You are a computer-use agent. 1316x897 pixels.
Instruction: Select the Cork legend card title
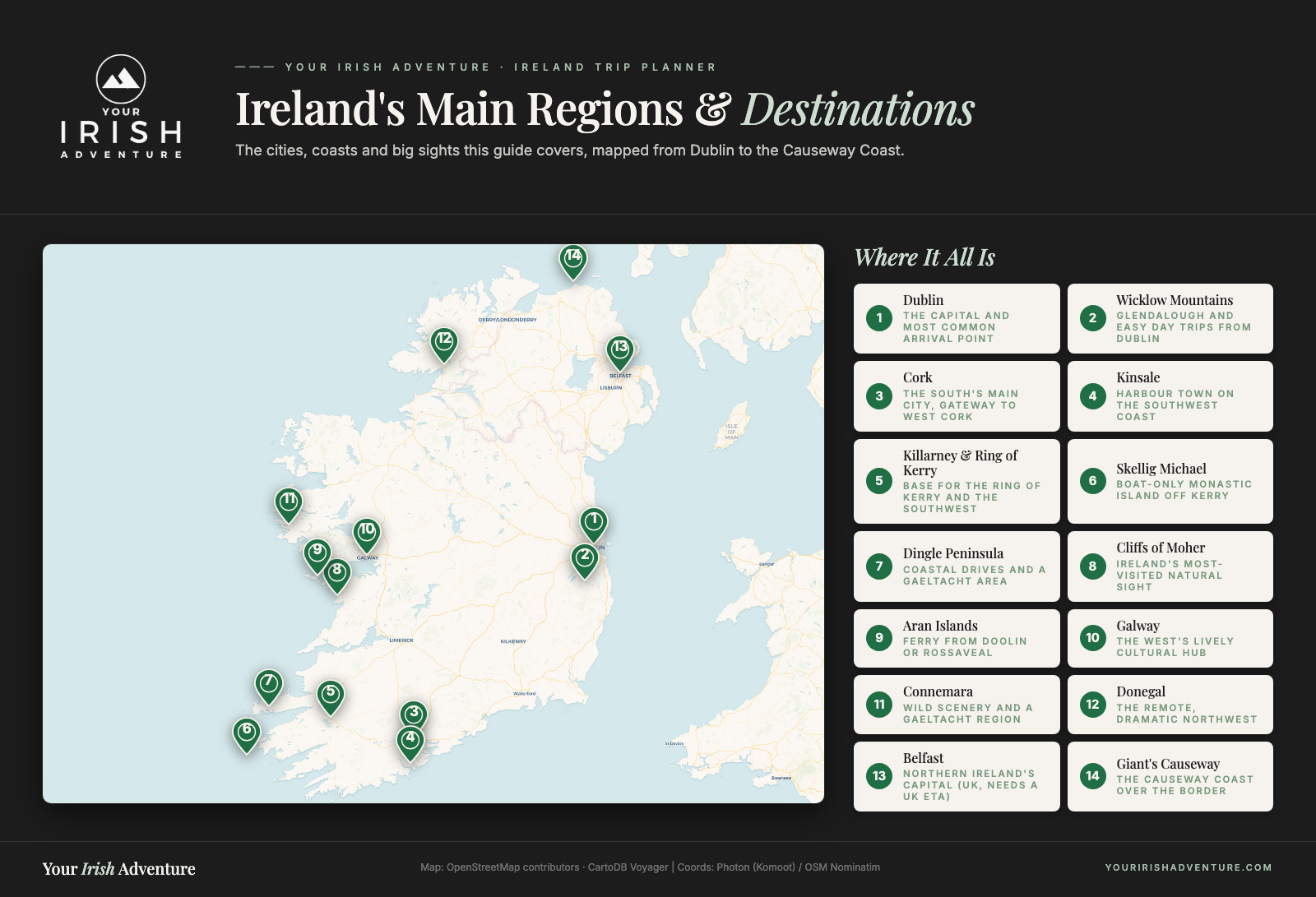click(917, 377)
